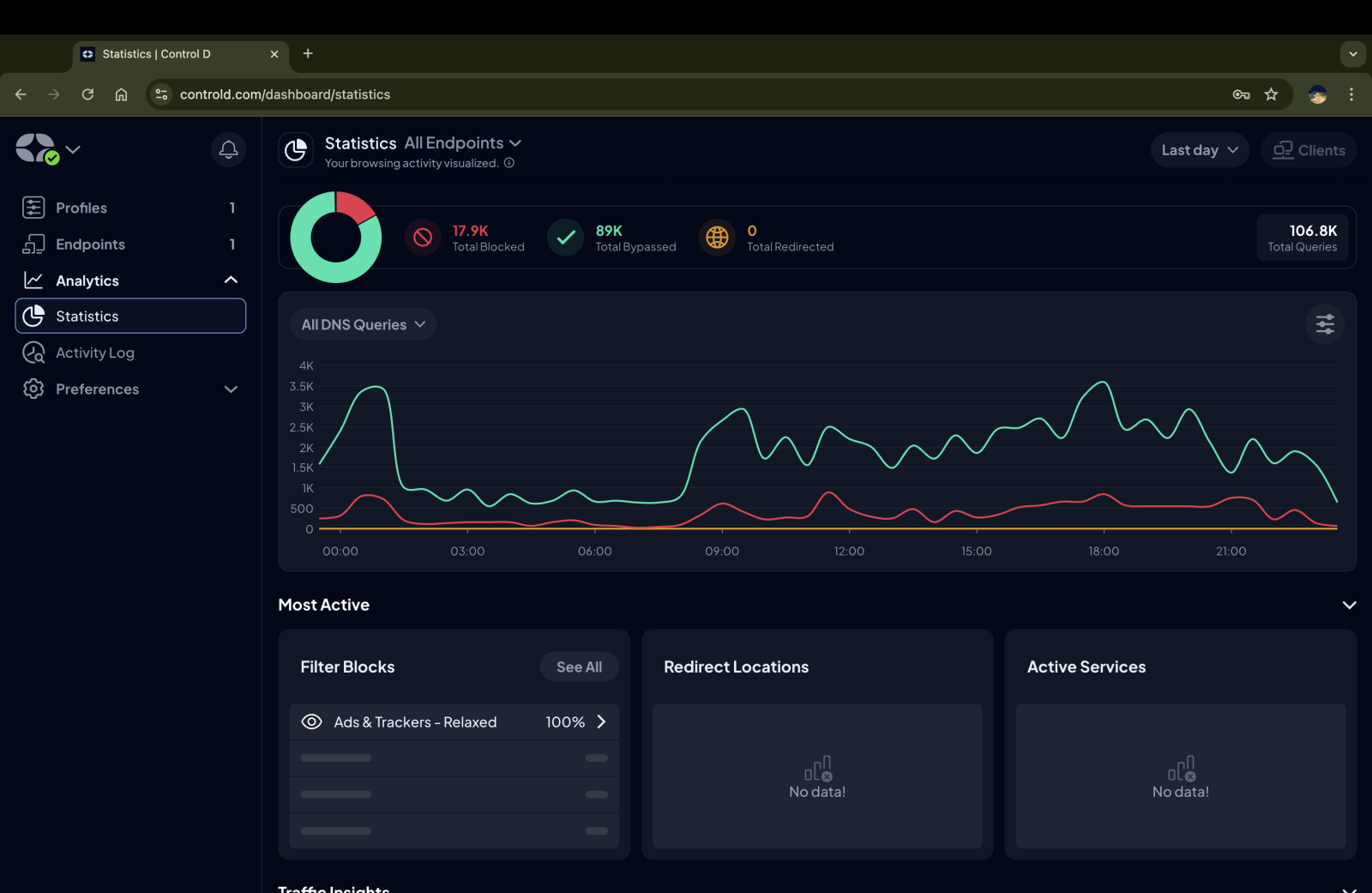The width and height of the screenshot is (1372, 893).
Task: Click the Clients button
Action: [x=1309, y=150]
